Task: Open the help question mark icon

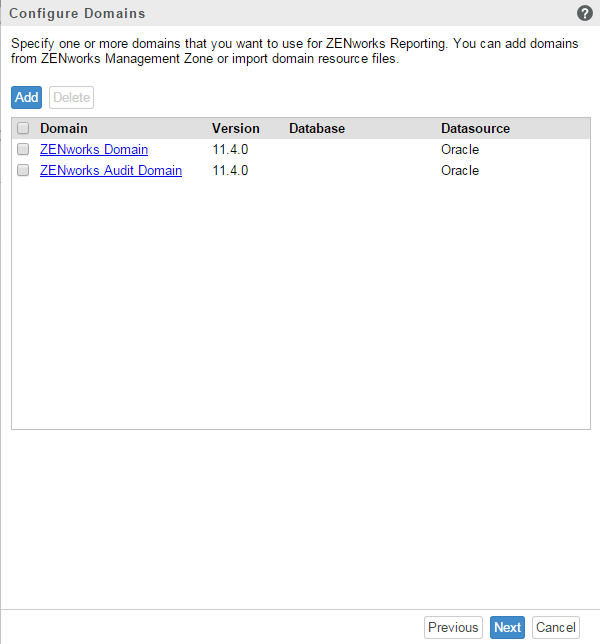Action: (x=584, y=13)
